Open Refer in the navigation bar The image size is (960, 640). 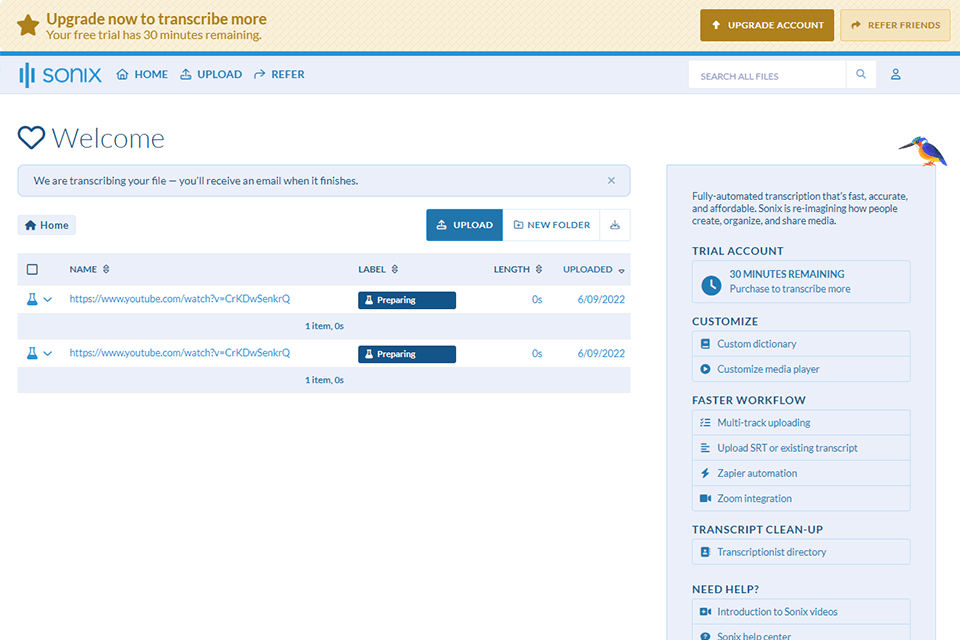(279, 75)
